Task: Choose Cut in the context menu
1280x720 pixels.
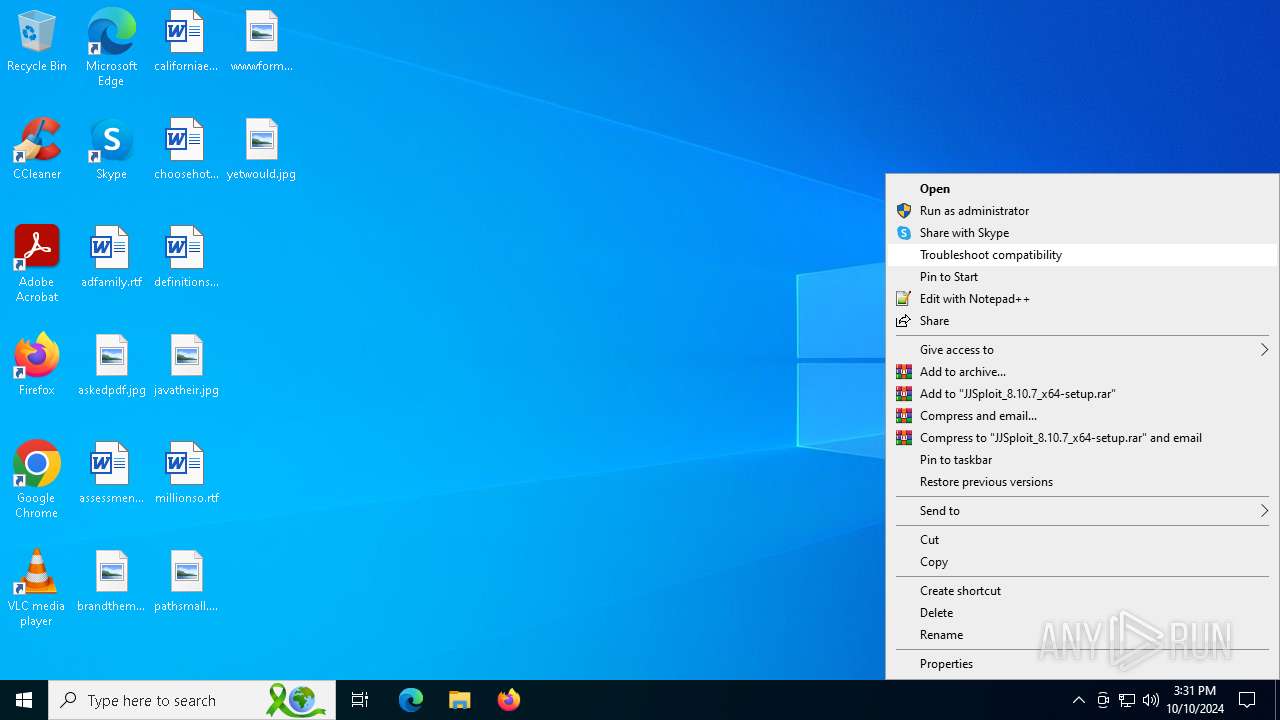Action: tap(1082, 540)
